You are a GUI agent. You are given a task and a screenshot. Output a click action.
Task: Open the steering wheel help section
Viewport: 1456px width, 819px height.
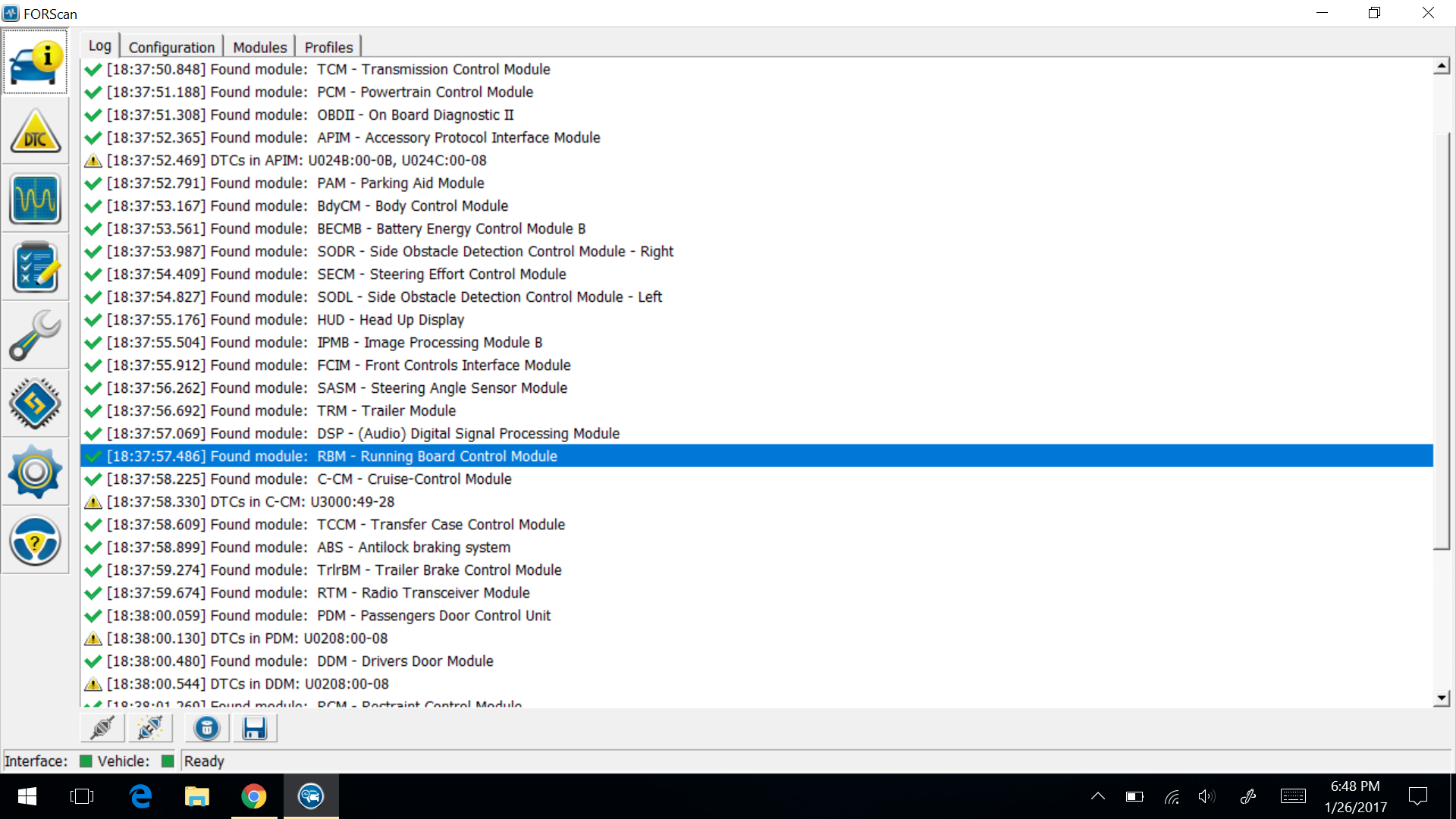[x=35, y=540]
